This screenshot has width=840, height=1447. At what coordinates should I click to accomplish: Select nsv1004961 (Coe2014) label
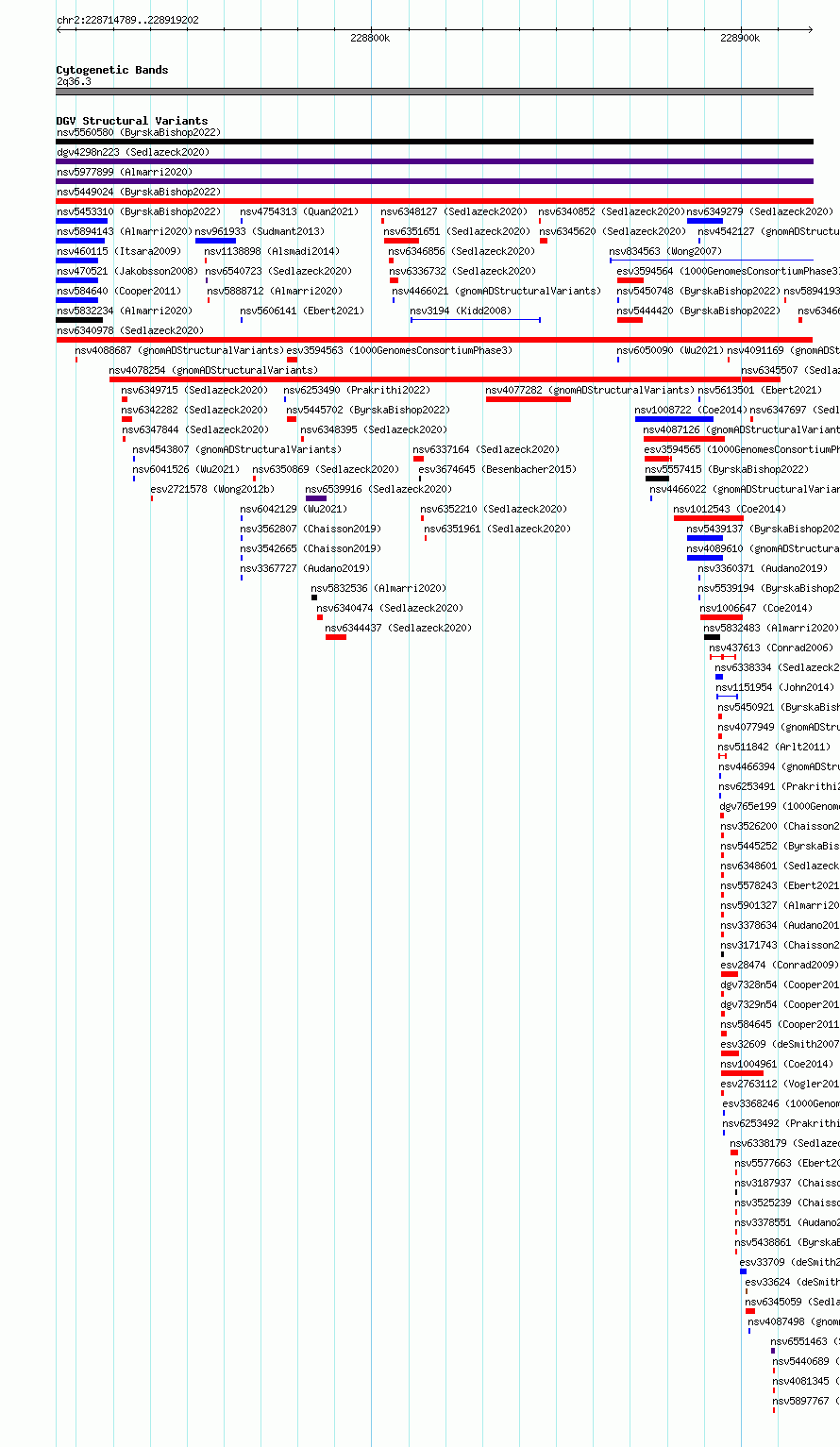click(x=778, y=1064)
